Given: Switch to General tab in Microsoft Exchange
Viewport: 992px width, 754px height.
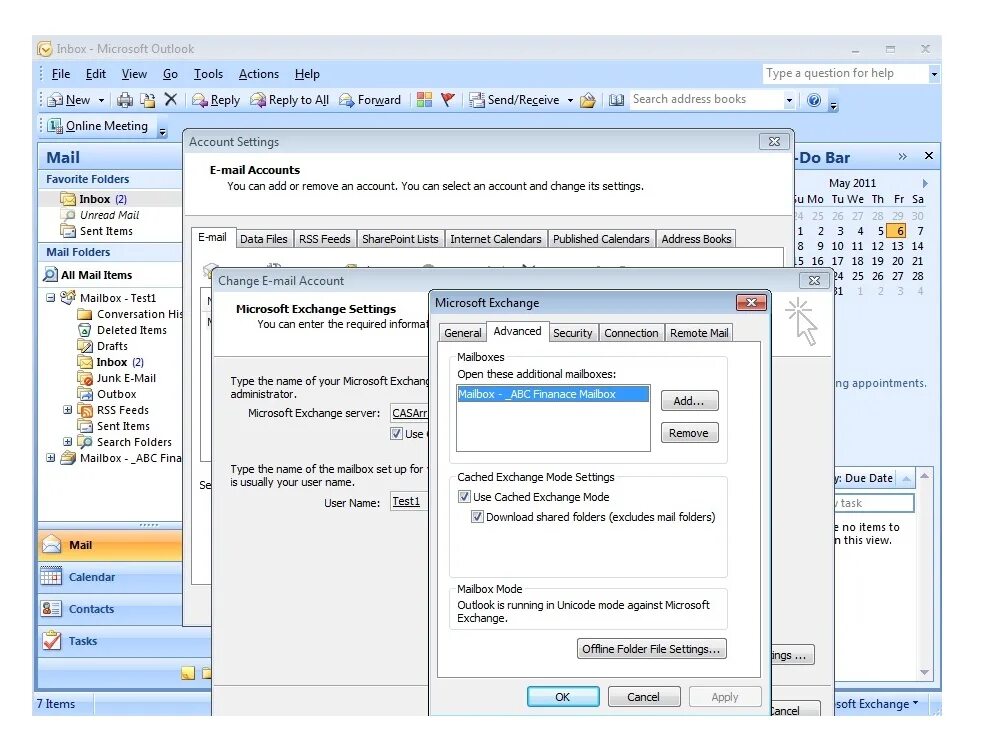Looking at the screenshot, I should (462, 333).
